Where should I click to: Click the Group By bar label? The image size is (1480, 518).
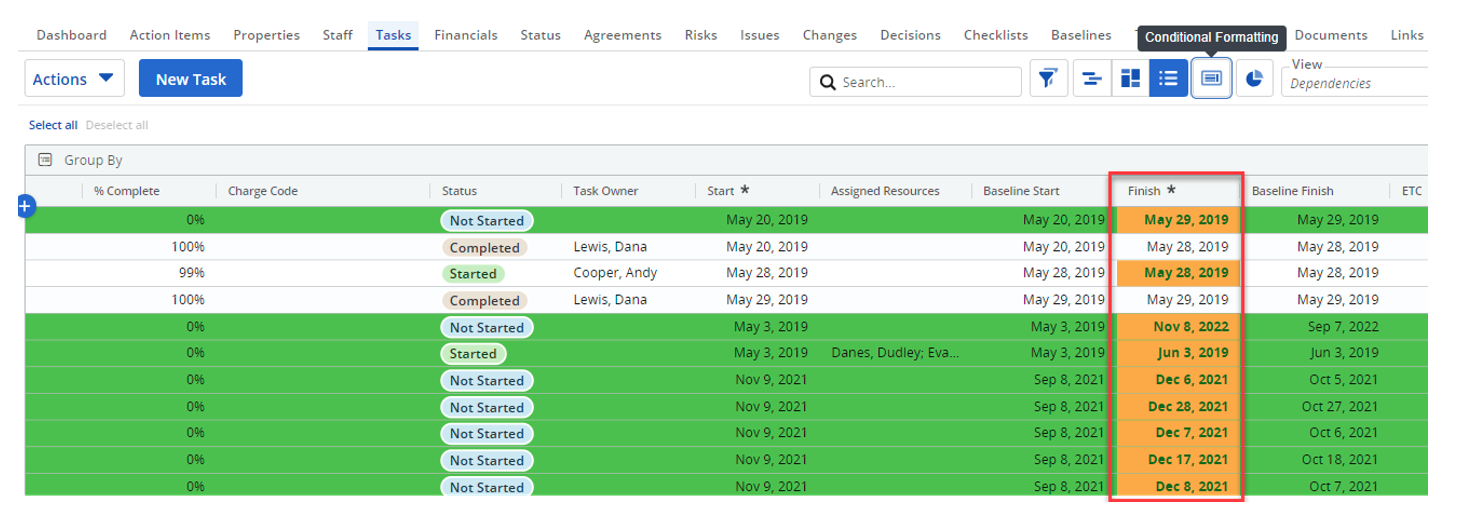[94, 160]
